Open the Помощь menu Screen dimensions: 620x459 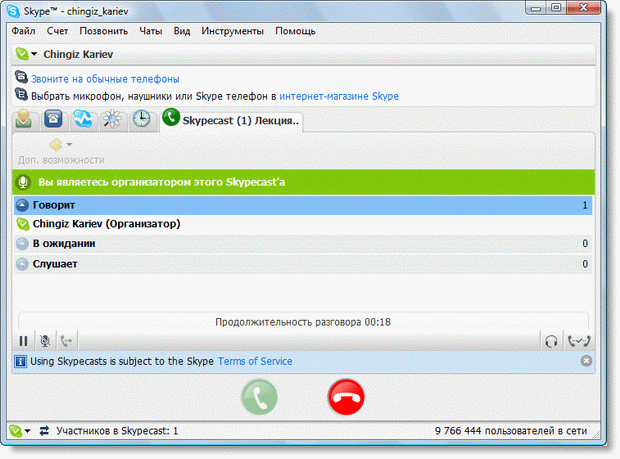[x=295, y=31]
